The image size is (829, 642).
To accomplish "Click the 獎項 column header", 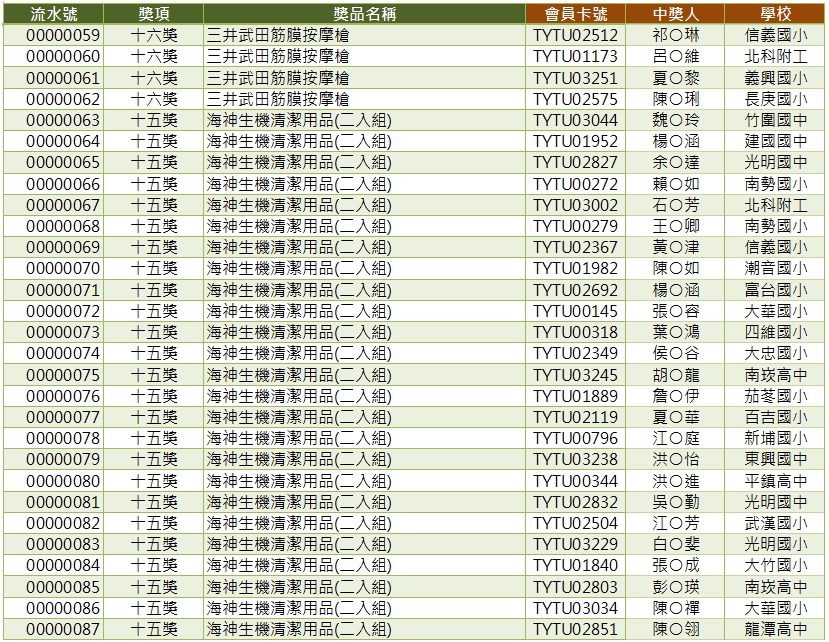I will point(154,14).
